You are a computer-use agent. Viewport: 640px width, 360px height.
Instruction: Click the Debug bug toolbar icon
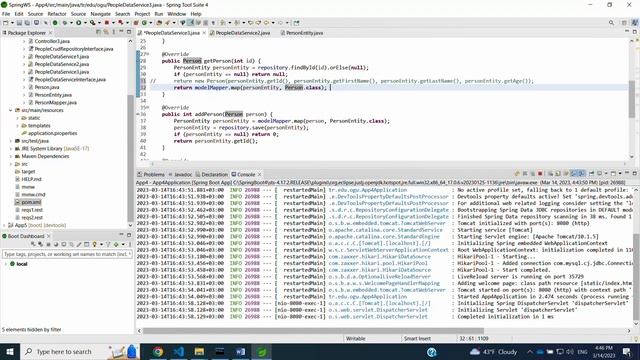[x=65, y=23]
